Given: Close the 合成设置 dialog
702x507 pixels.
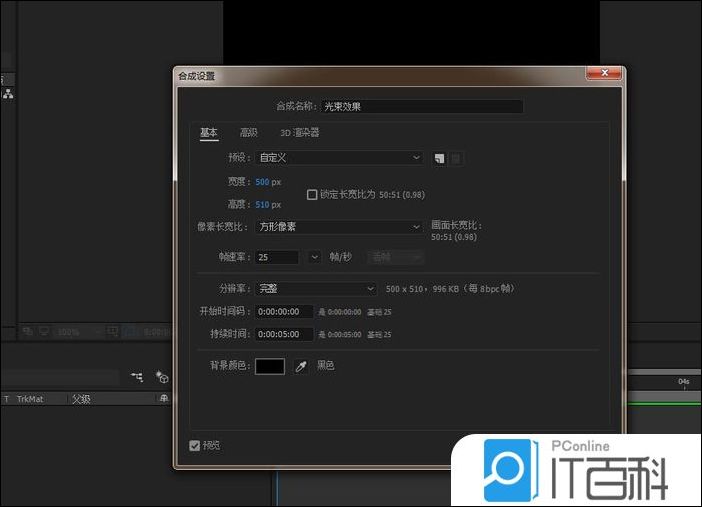Looking at the screenshot, I should [604, 73].
